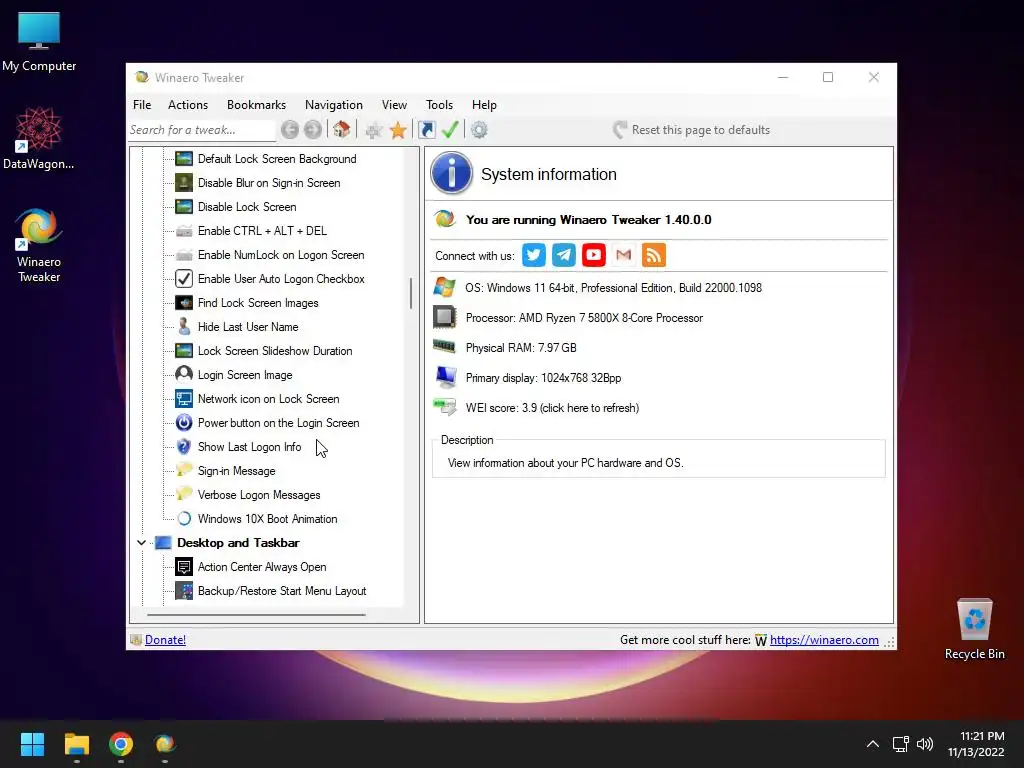
Task: Open the Gmail contact icon
Action: [x=624, y=255]
